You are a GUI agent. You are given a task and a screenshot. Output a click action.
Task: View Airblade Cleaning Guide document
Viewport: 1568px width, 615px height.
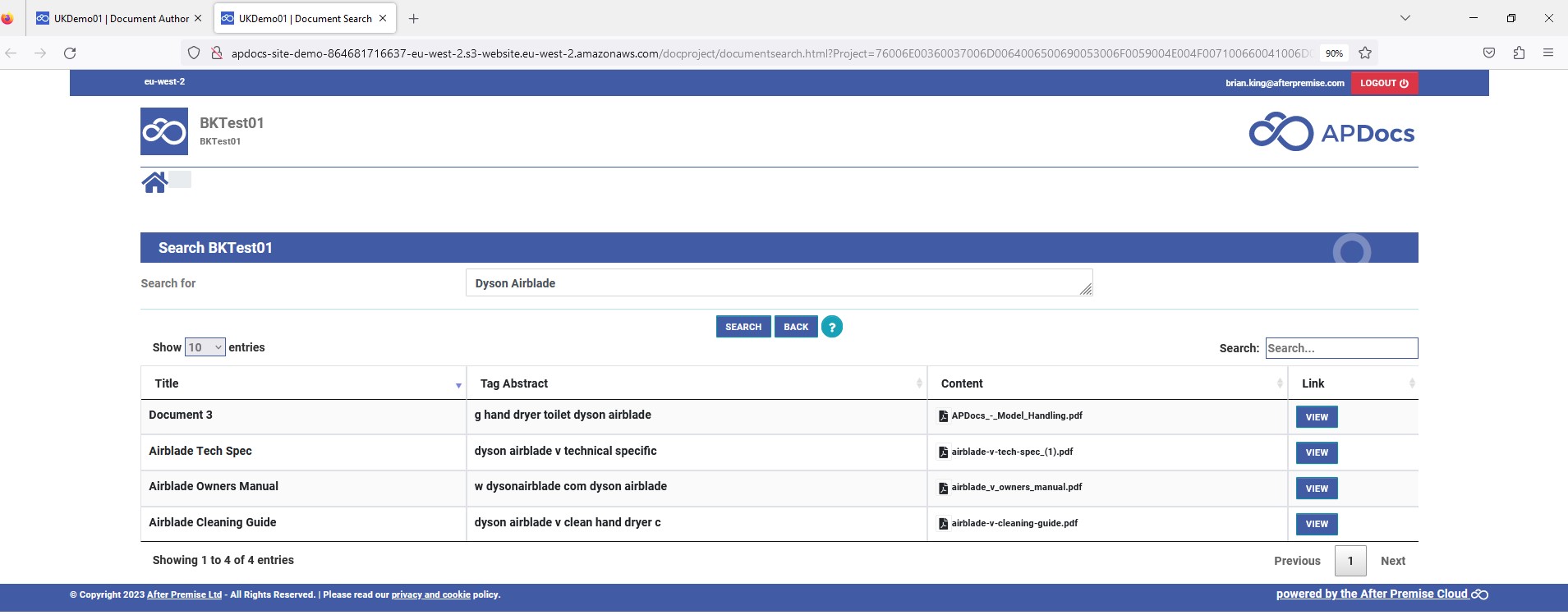1317,524
